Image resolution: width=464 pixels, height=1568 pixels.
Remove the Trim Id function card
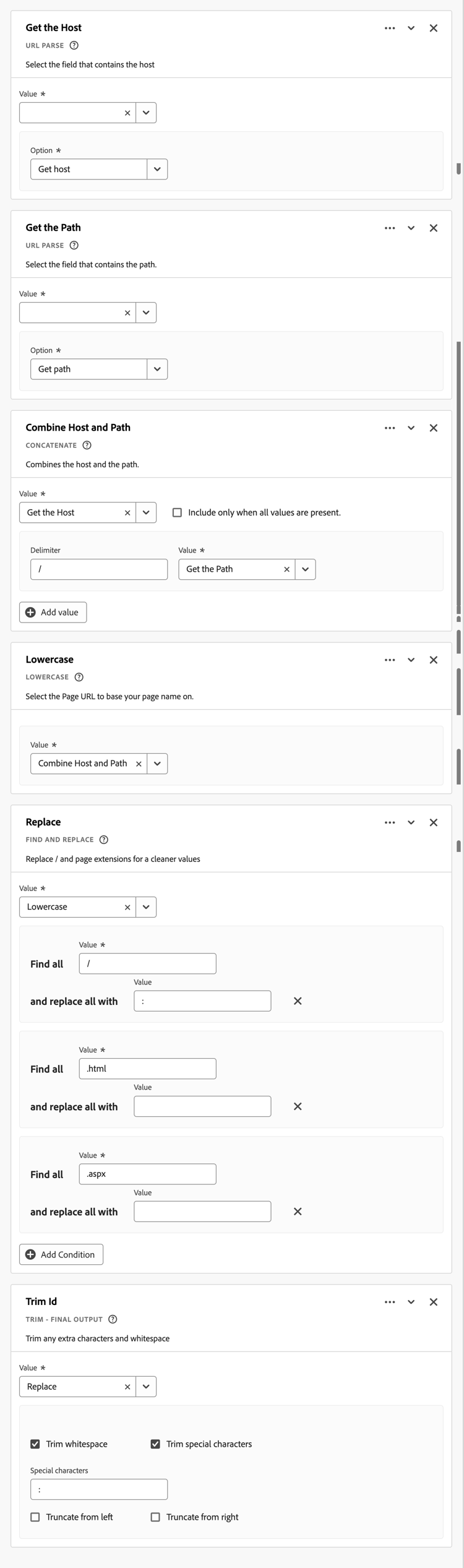(434, 1302)
